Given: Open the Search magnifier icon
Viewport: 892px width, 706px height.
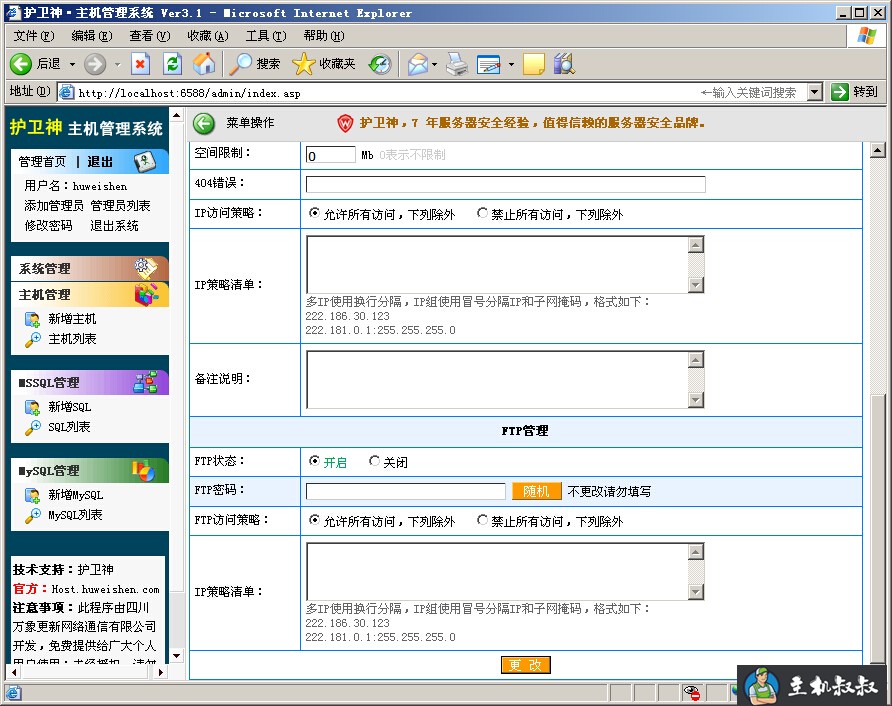Looking at the screenshot, I should coord(241,64).
